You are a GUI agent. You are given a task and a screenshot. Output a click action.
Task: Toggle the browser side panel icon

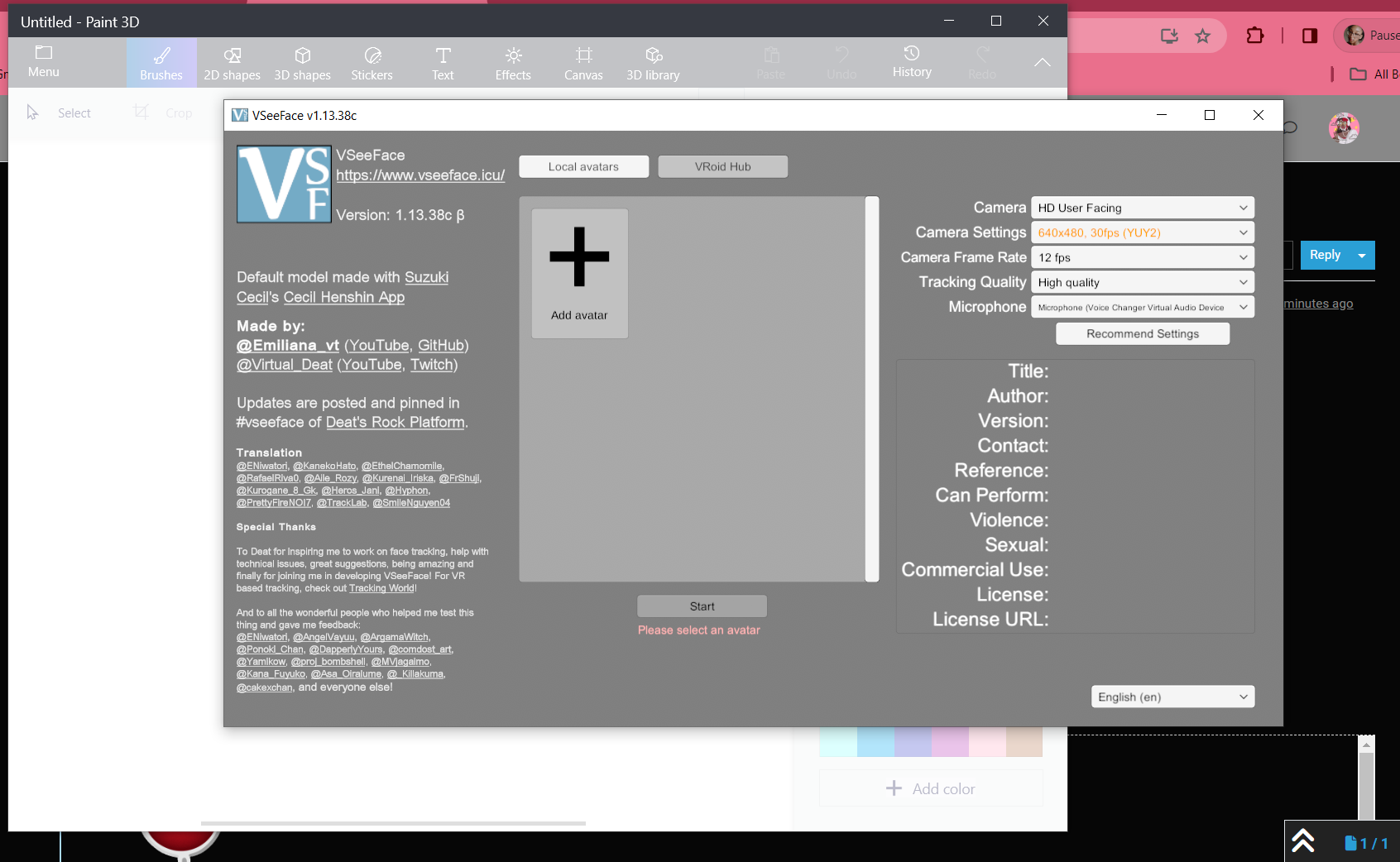tap(1310, 36)
